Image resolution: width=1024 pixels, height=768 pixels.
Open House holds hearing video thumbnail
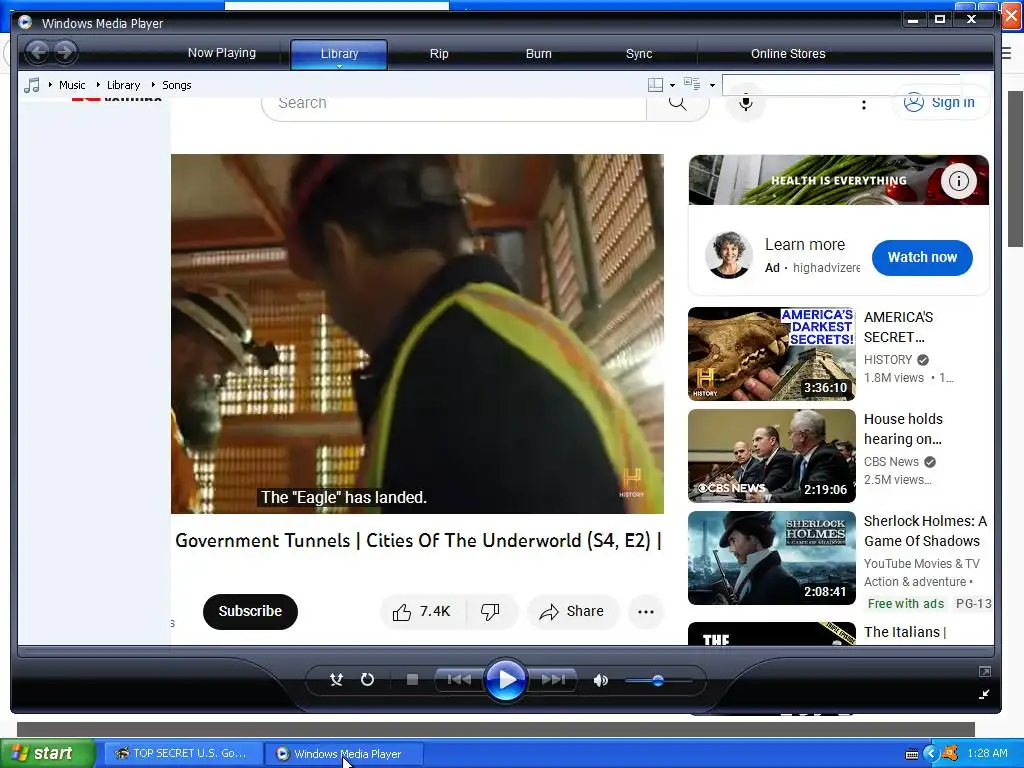tap(771, 456)
